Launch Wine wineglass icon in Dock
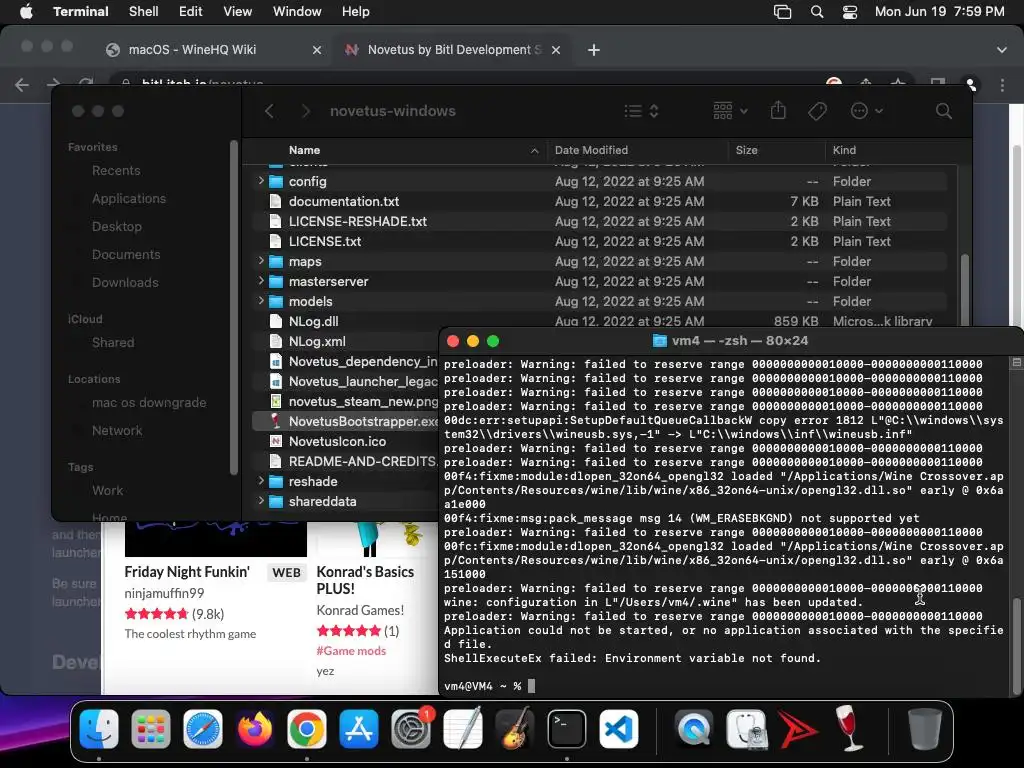 coord(850,728)
